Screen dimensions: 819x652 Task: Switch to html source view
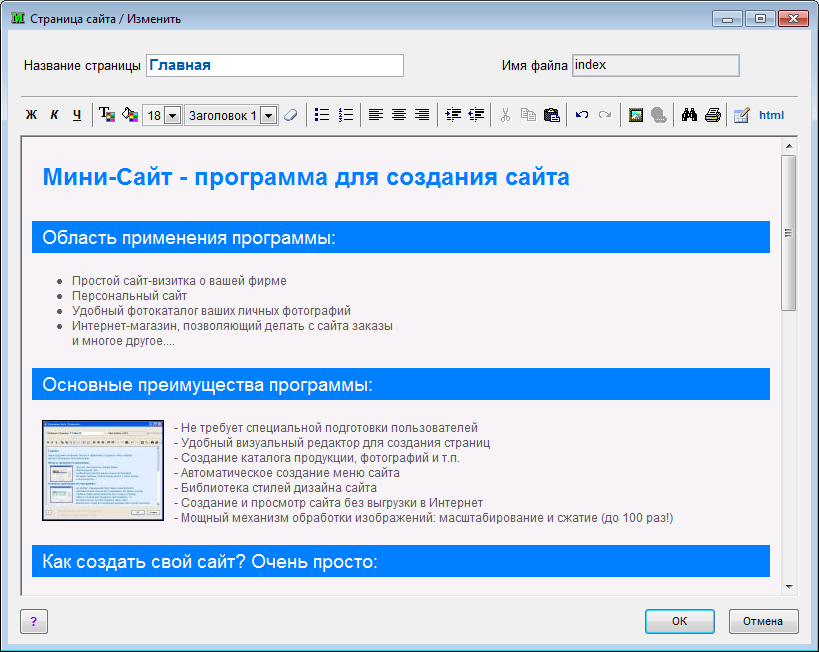click(x=771, y=115)
